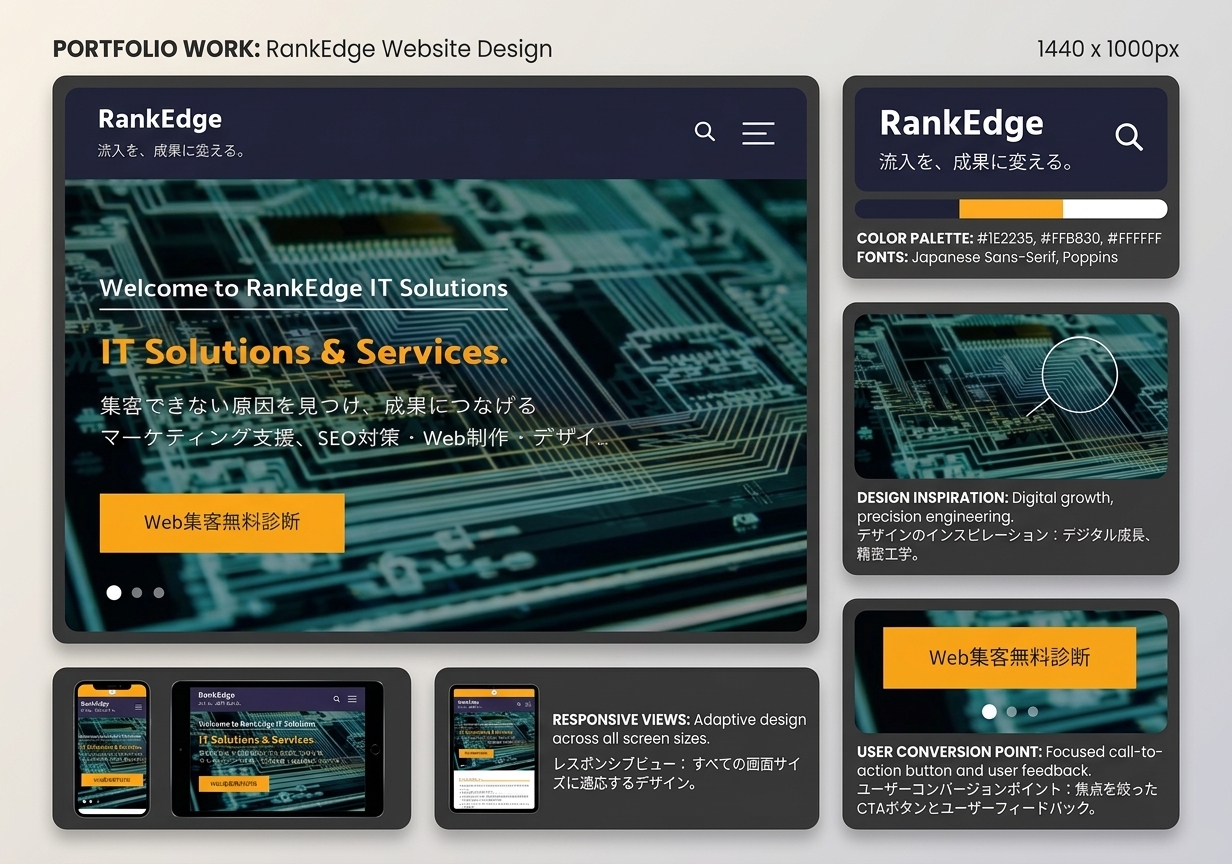Viewport: 1232px width, 864px height.
Task: Select middle dot in conversion card
Action: point(1012,712)
